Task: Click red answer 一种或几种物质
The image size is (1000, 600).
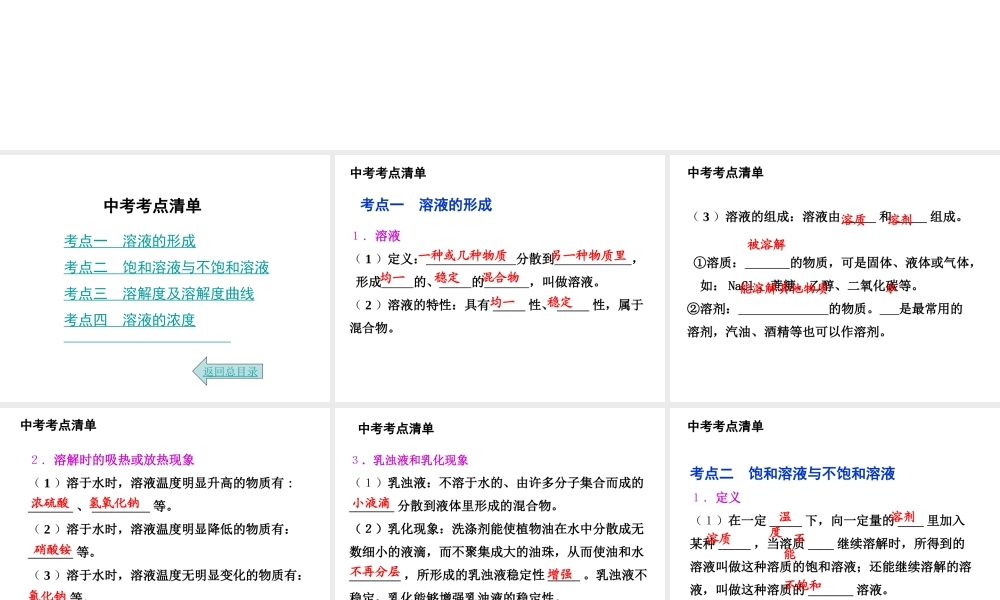Action: [x=463, y=256]
